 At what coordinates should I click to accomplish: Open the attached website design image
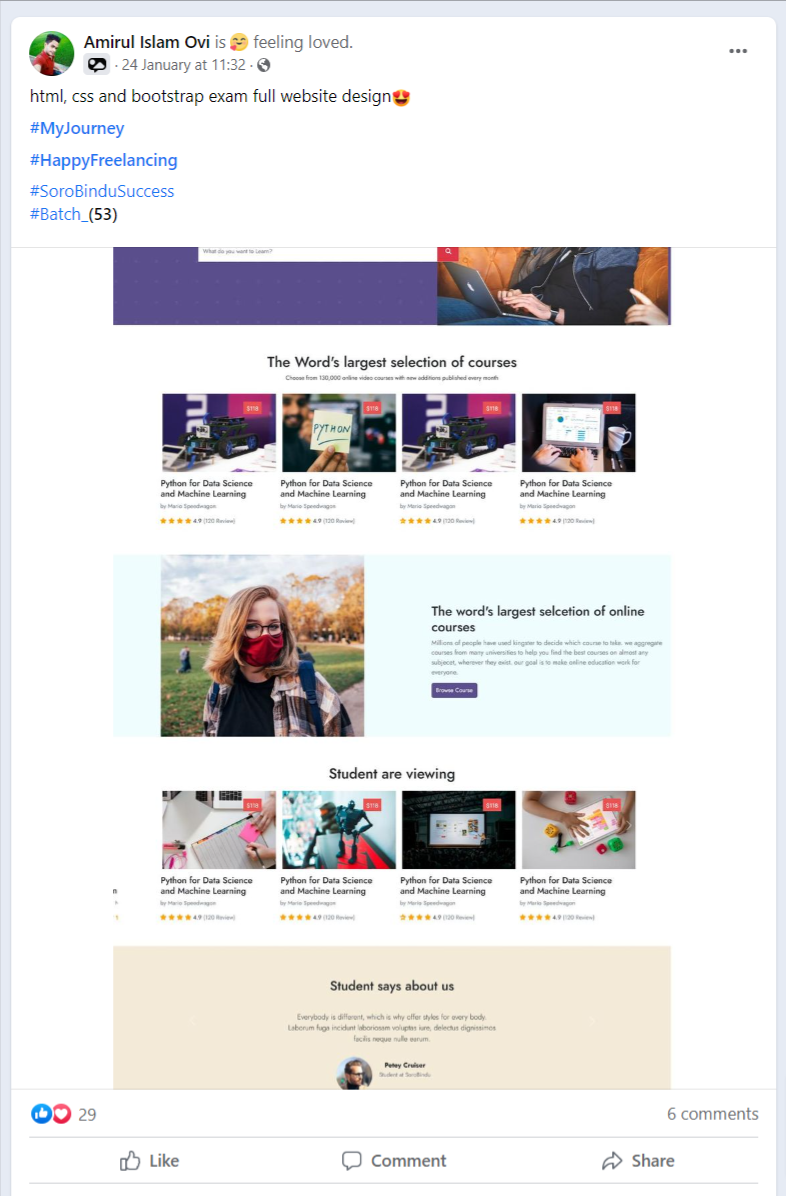coord(392,668)
